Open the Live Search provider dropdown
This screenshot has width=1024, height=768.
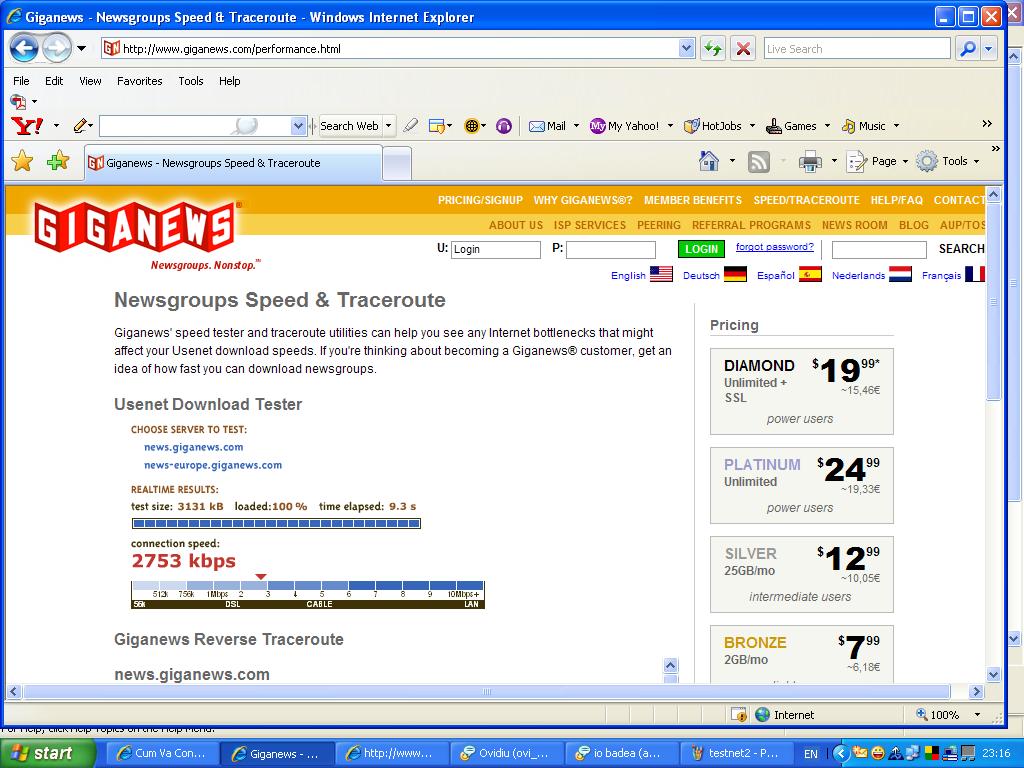pos(989,48)
